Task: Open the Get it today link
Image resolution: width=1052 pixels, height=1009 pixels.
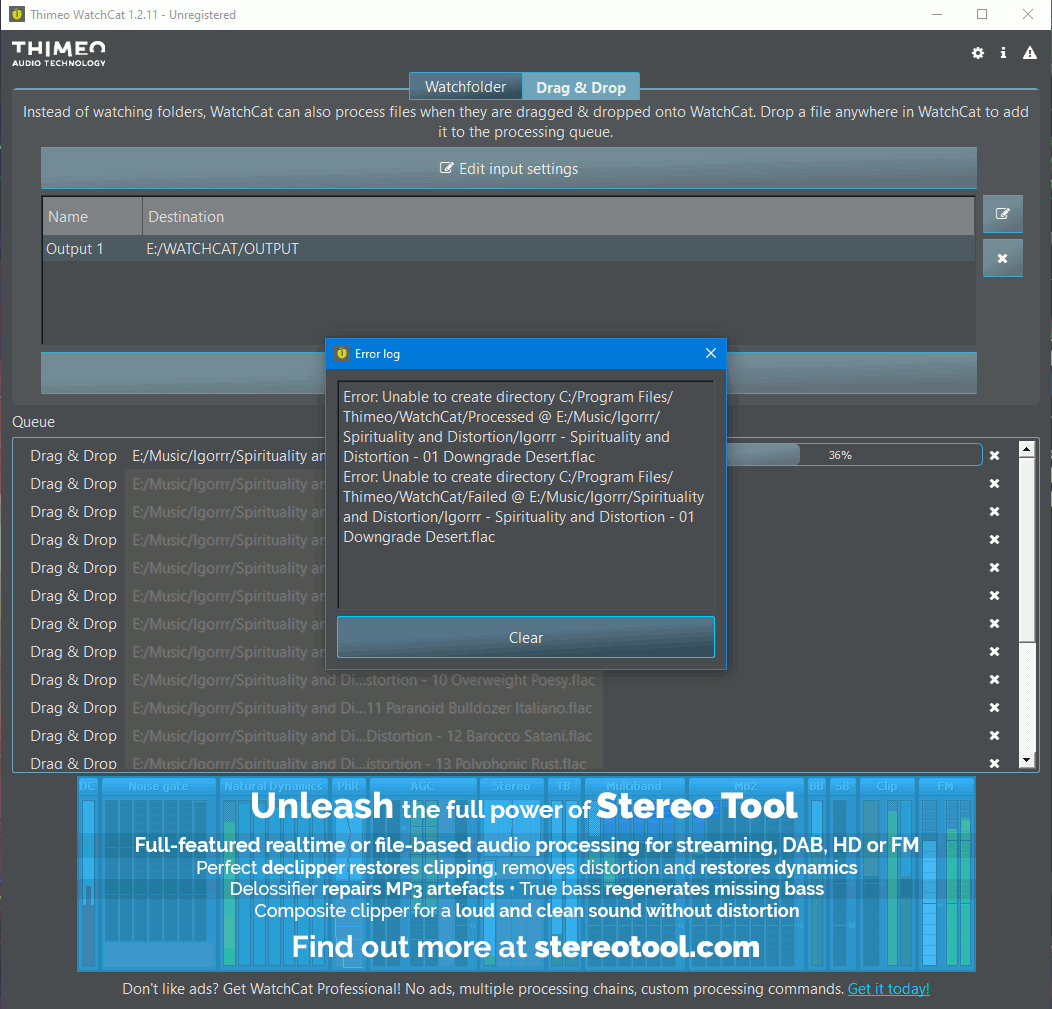Action: [x=888, y=989]
